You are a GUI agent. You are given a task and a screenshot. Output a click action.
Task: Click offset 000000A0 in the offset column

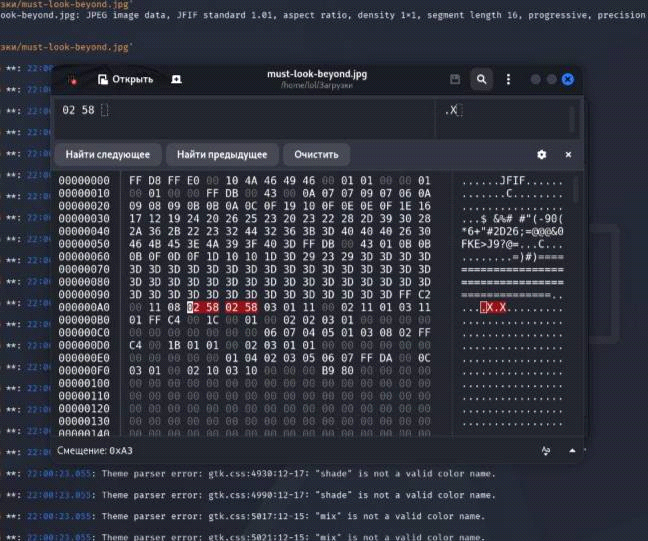point(84,307)
